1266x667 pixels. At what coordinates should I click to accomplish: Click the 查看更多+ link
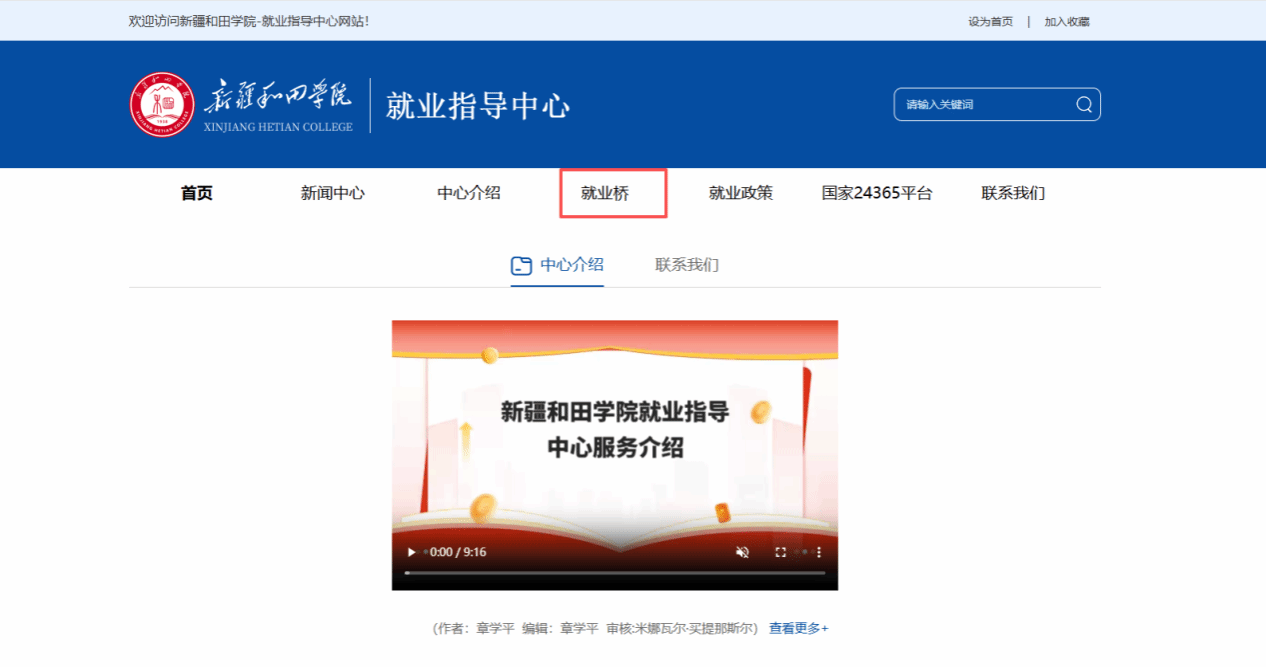(x=798, y=629)
